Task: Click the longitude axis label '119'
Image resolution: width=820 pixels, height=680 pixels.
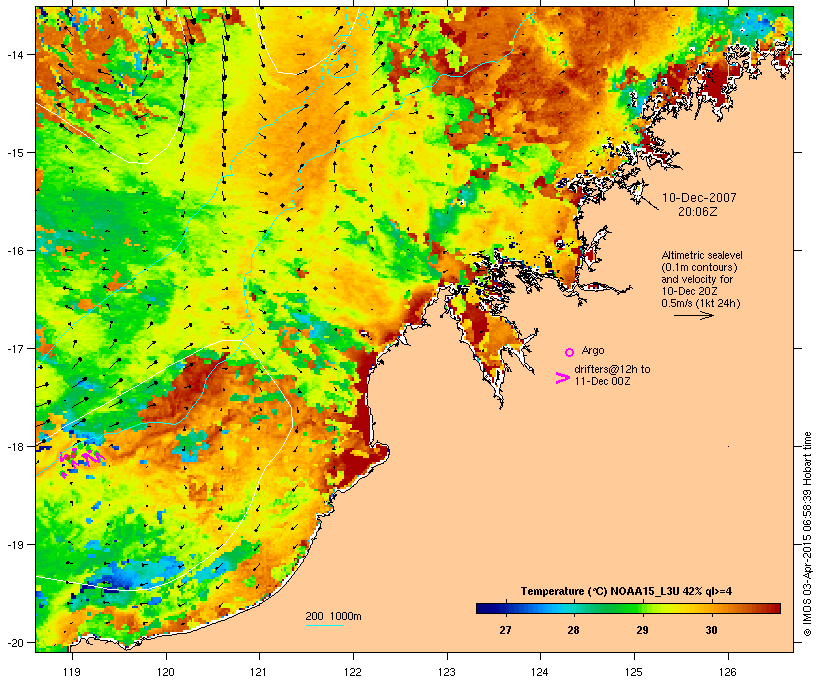Action: (x=72, y=672)
